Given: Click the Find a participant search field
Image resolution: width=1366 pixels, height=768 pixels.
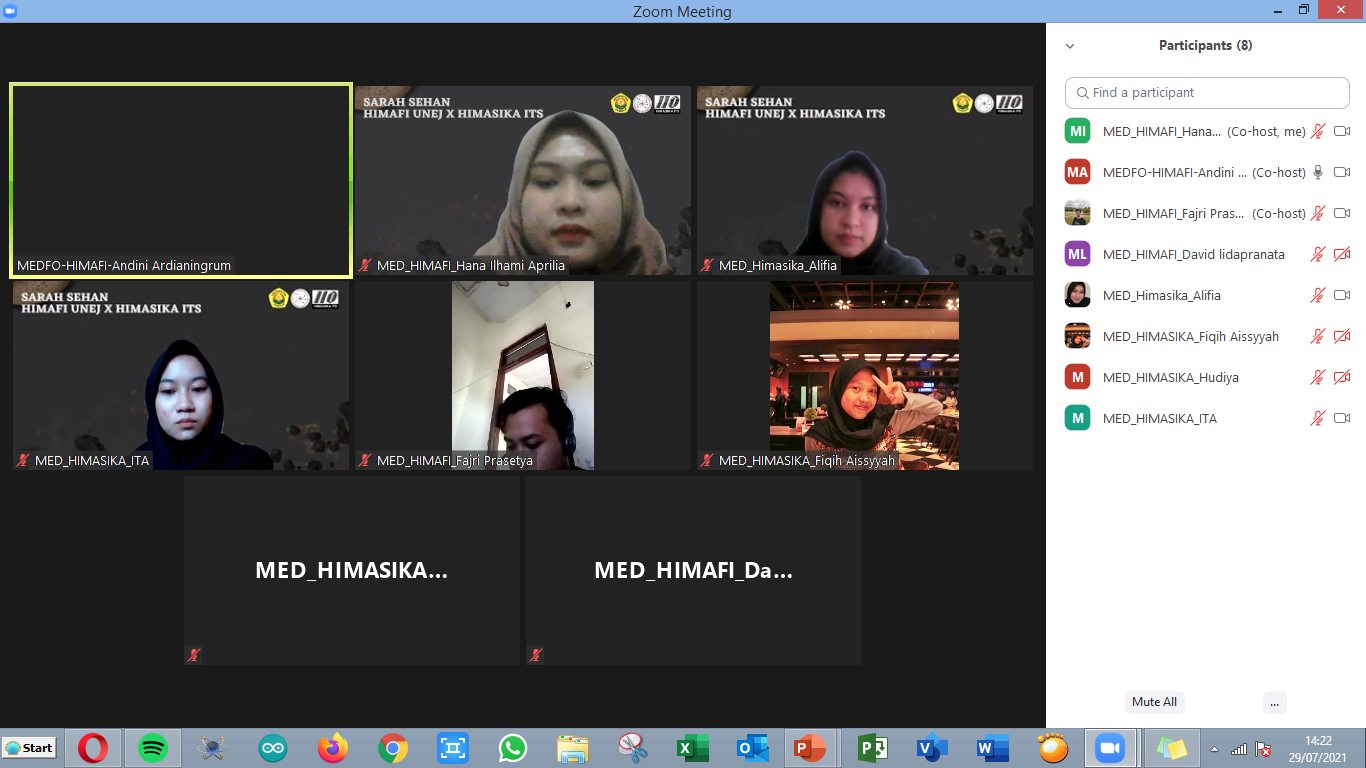Looking at the screenshot, I should 1207,93.
